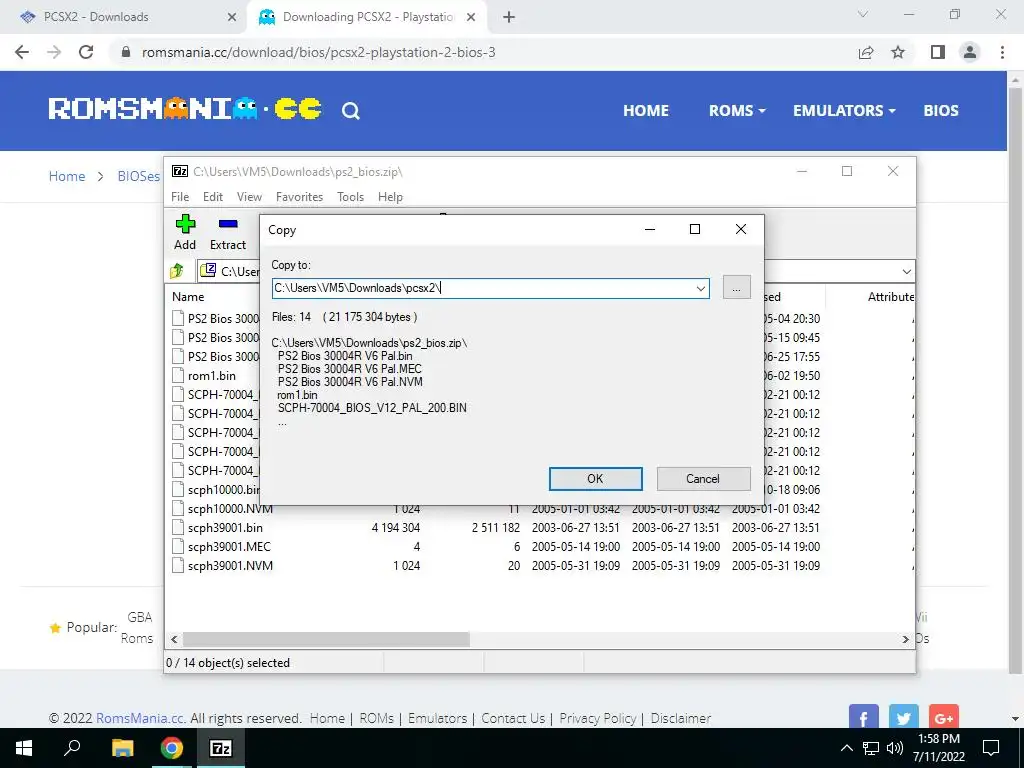Click the RomsMania search magnifier icon

tap(351, 111)
